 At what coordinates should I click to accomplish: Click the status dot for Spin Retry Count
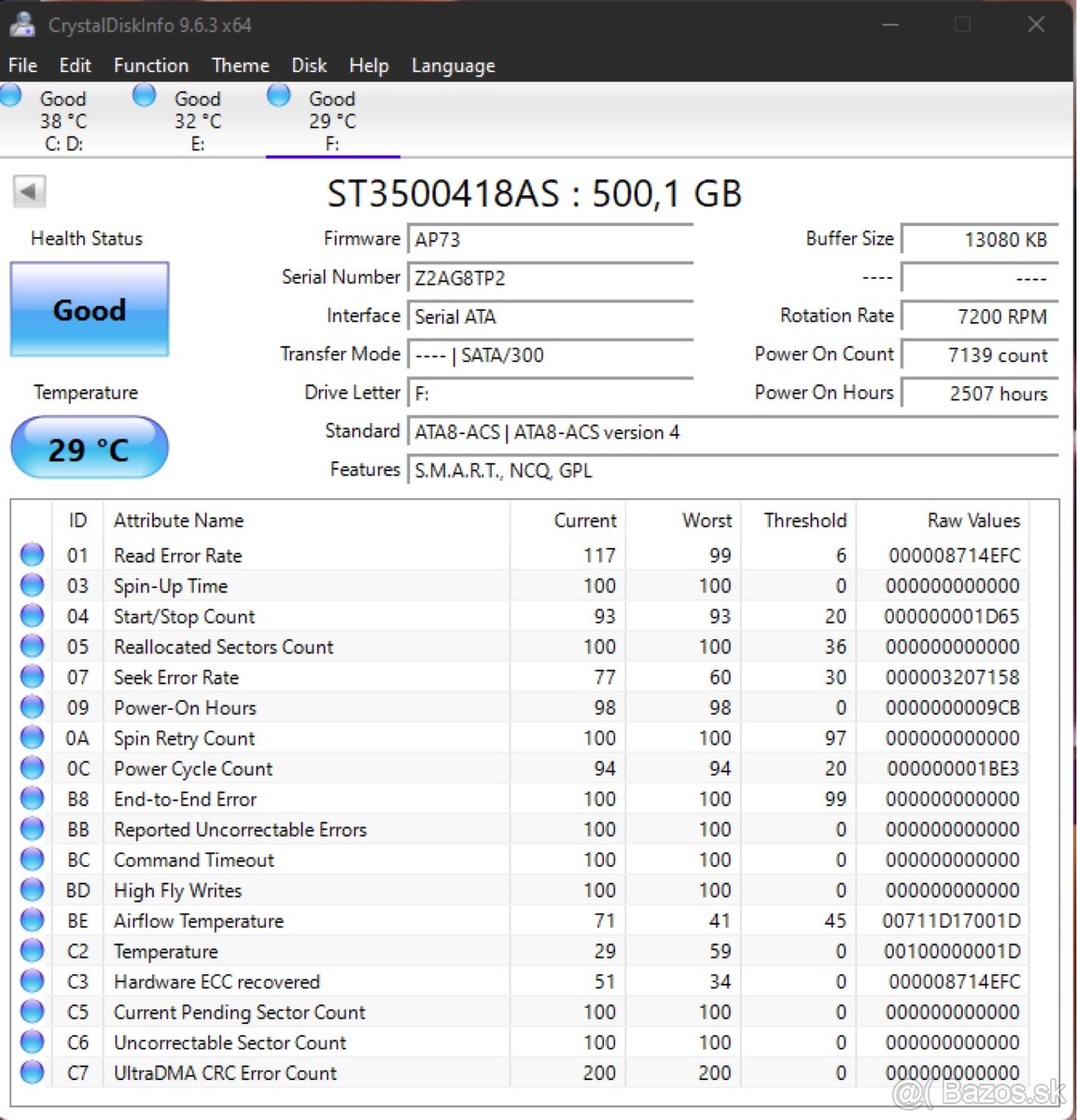[31, 736]
